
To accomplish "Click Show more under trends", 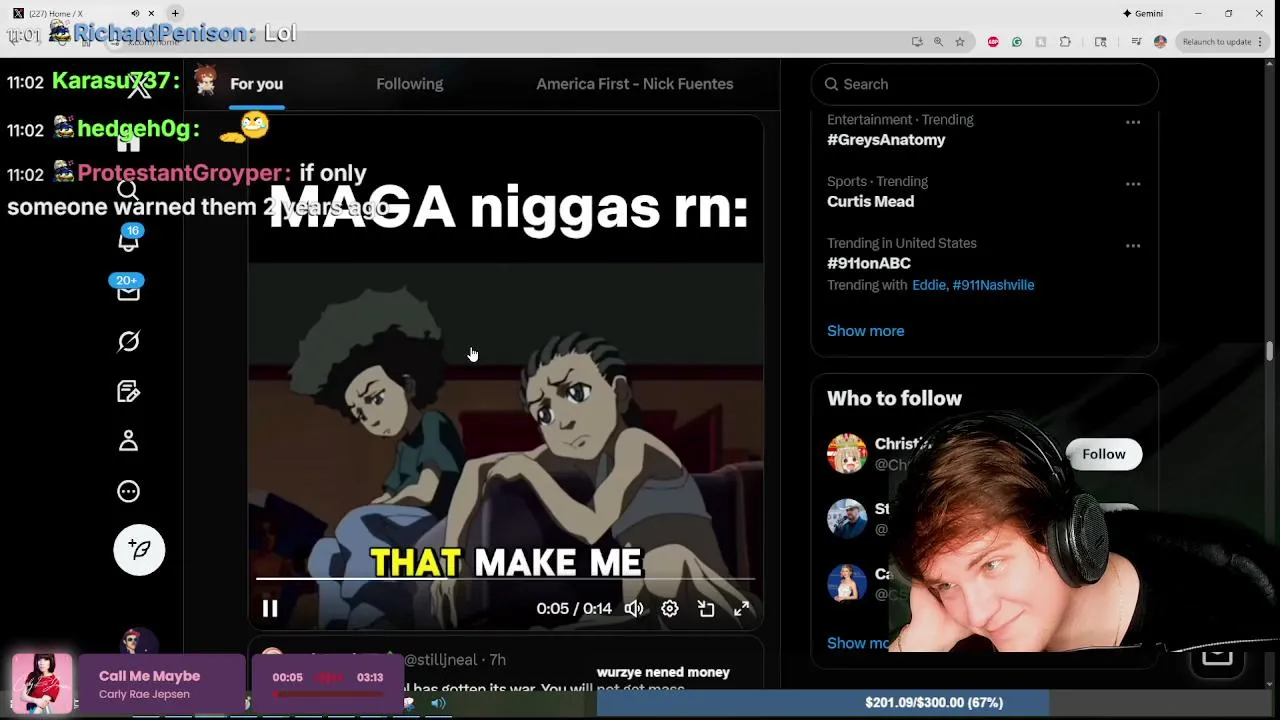I will 865,331.
